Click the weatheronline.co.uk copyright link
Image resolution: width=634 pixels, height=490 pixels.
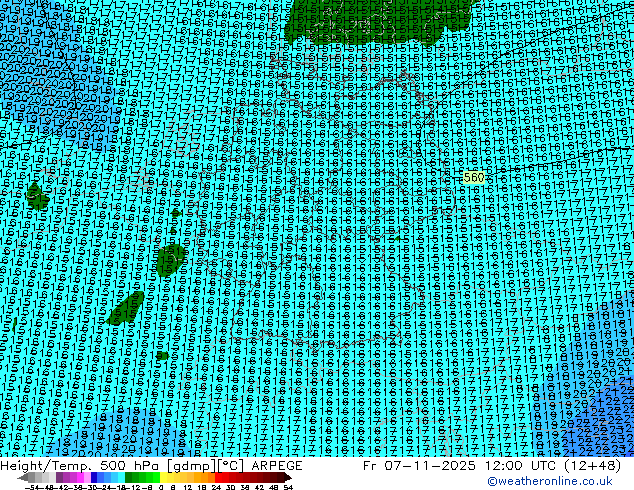(550, 481)
